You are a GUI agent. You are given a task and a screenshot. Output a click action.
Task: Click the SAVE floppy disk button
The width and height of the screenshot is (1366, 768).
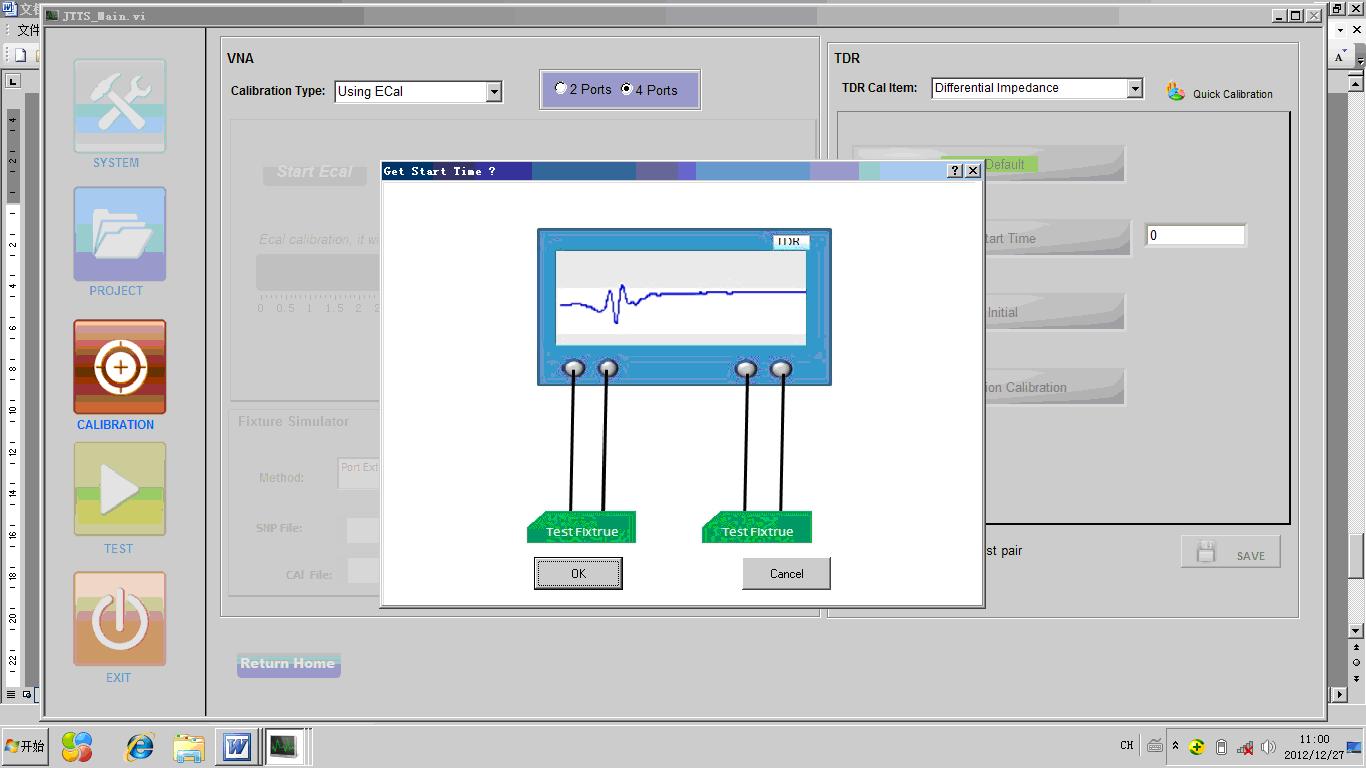click(1230, 553)
